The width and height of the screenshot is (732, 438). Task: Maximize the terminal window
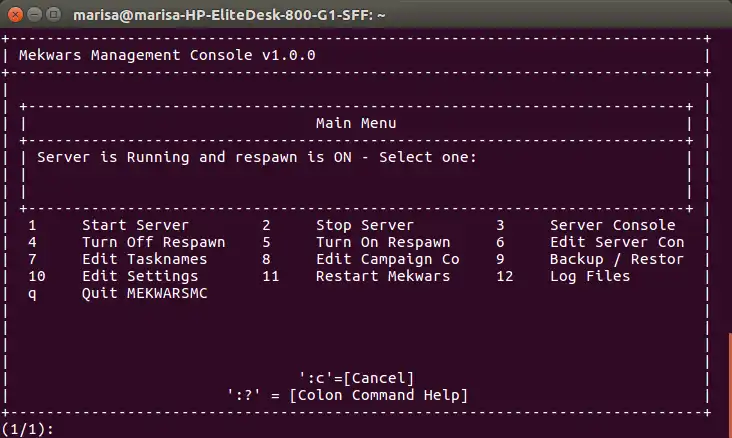pos(51,14)
